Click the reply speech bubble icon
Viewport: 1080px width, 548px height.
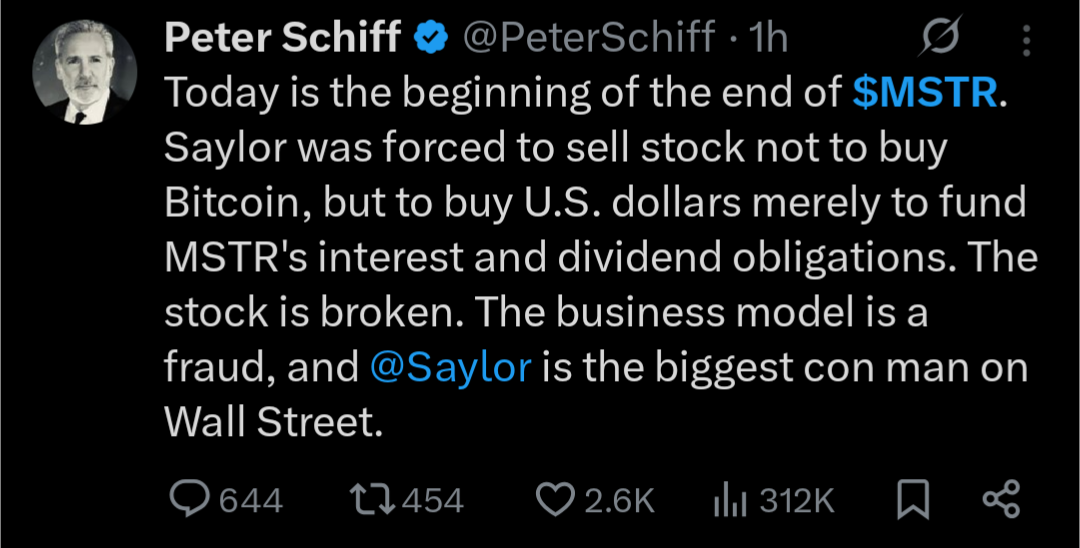[187, 499]
